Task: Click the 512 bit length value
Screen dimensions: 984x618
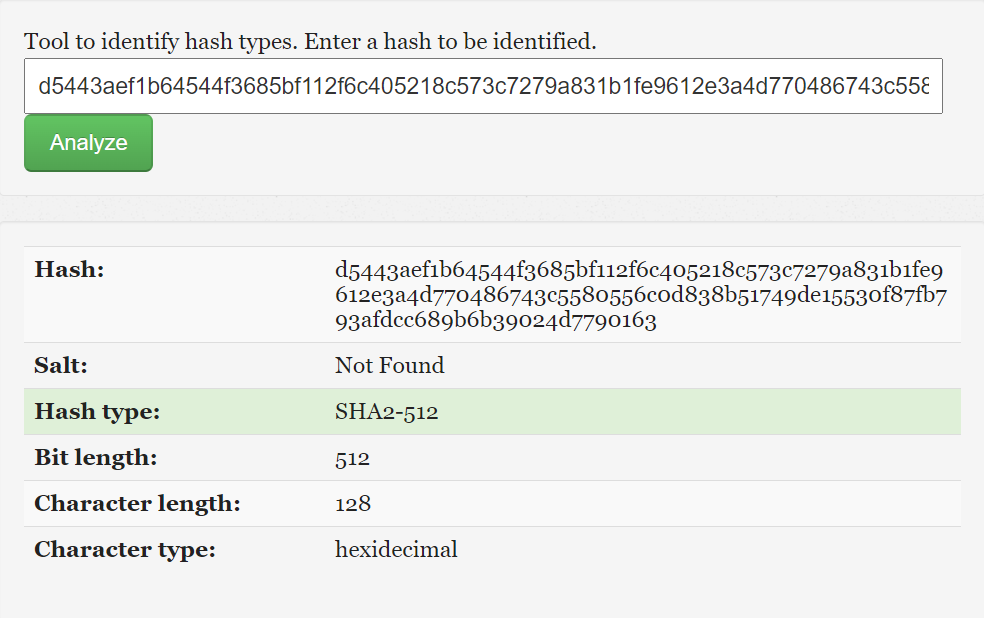Action: click(x=352, y=459)
